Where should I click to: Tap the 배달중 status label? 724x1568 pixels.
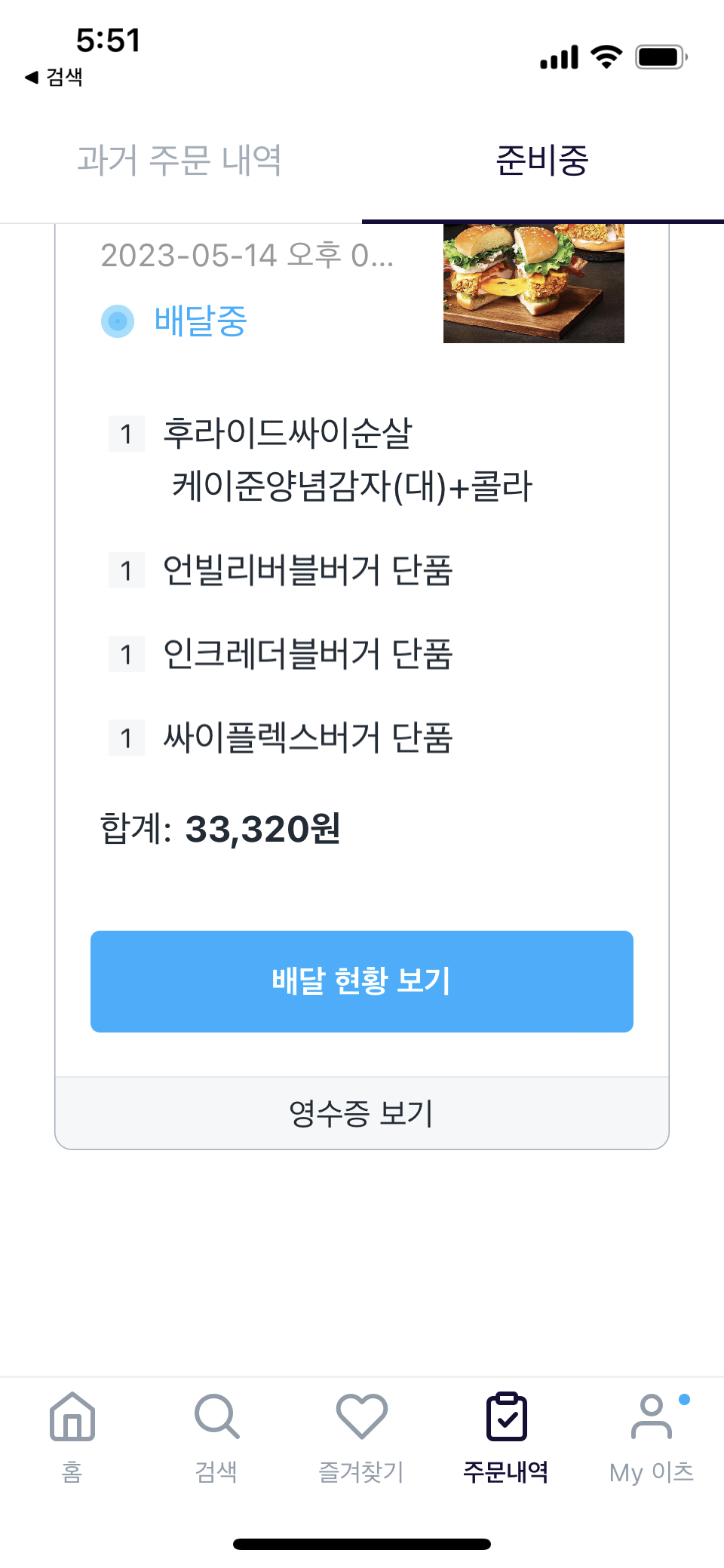(x=201, y=321)
